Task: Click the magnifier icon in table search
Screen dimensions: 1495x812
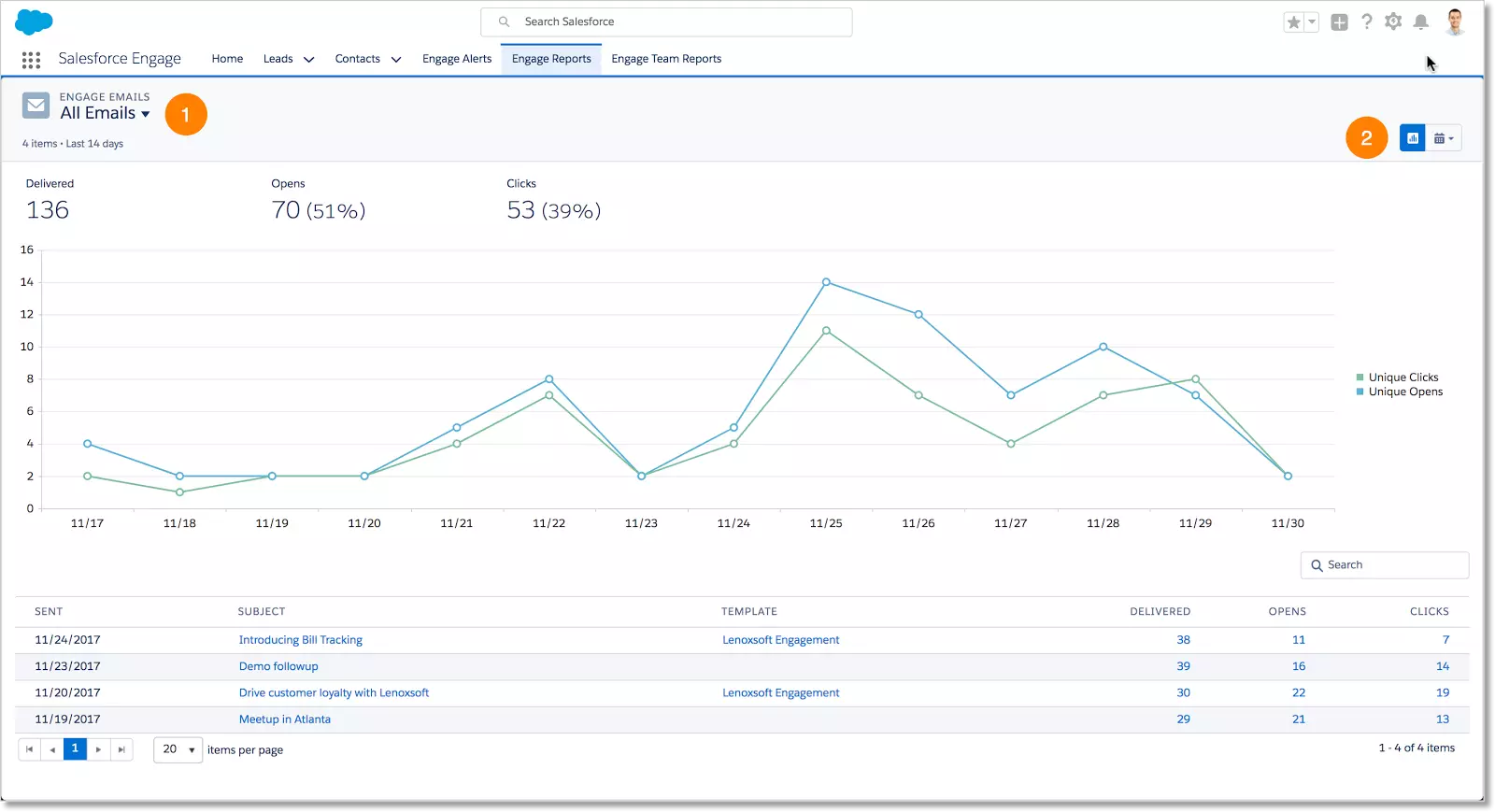Action: tap(1317, 565)
